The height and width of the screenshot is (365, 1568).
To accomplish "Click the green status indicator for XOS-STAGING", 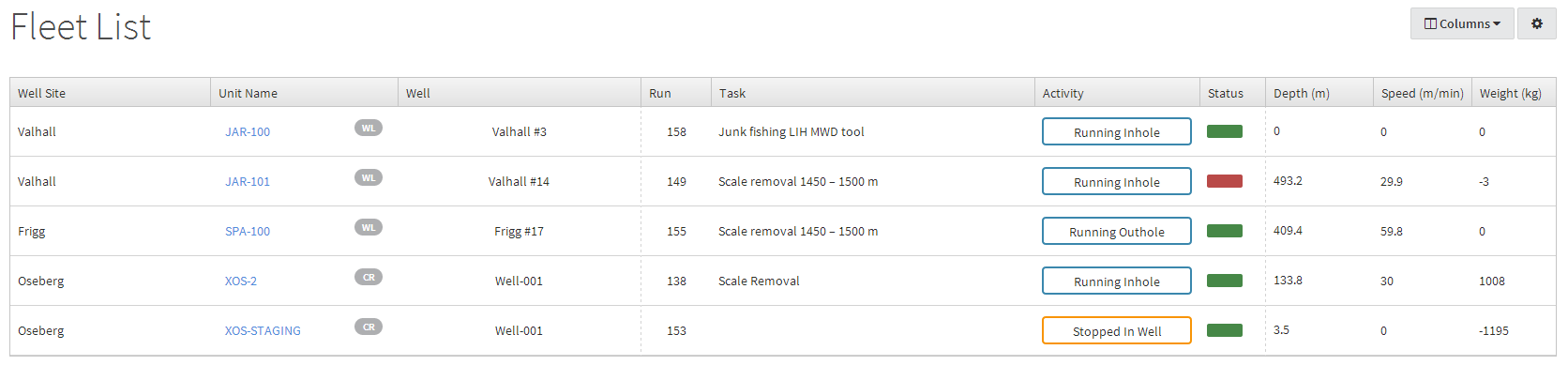I will click(1225, 330).
